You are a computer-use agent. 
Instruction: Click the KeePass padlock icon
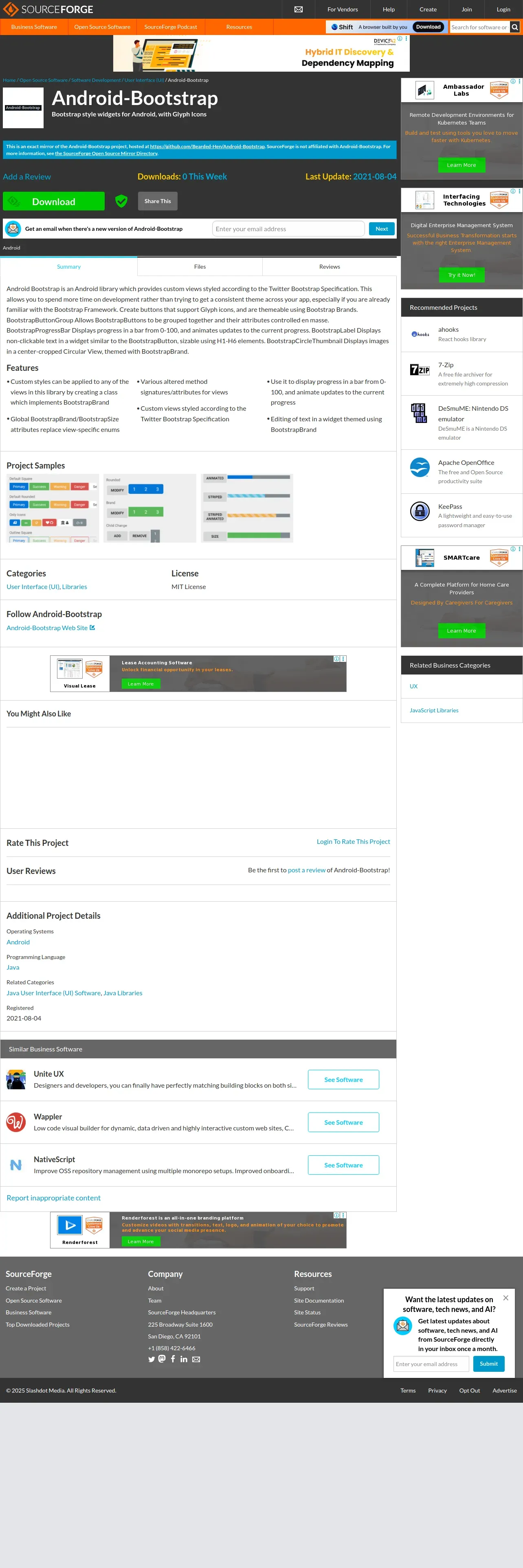point(420,511)
